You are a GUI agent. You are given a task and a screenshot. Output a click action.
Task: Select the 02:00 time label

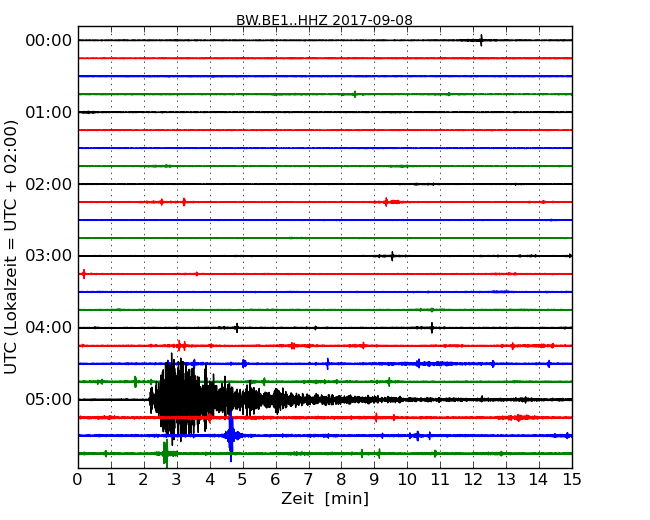49,184
